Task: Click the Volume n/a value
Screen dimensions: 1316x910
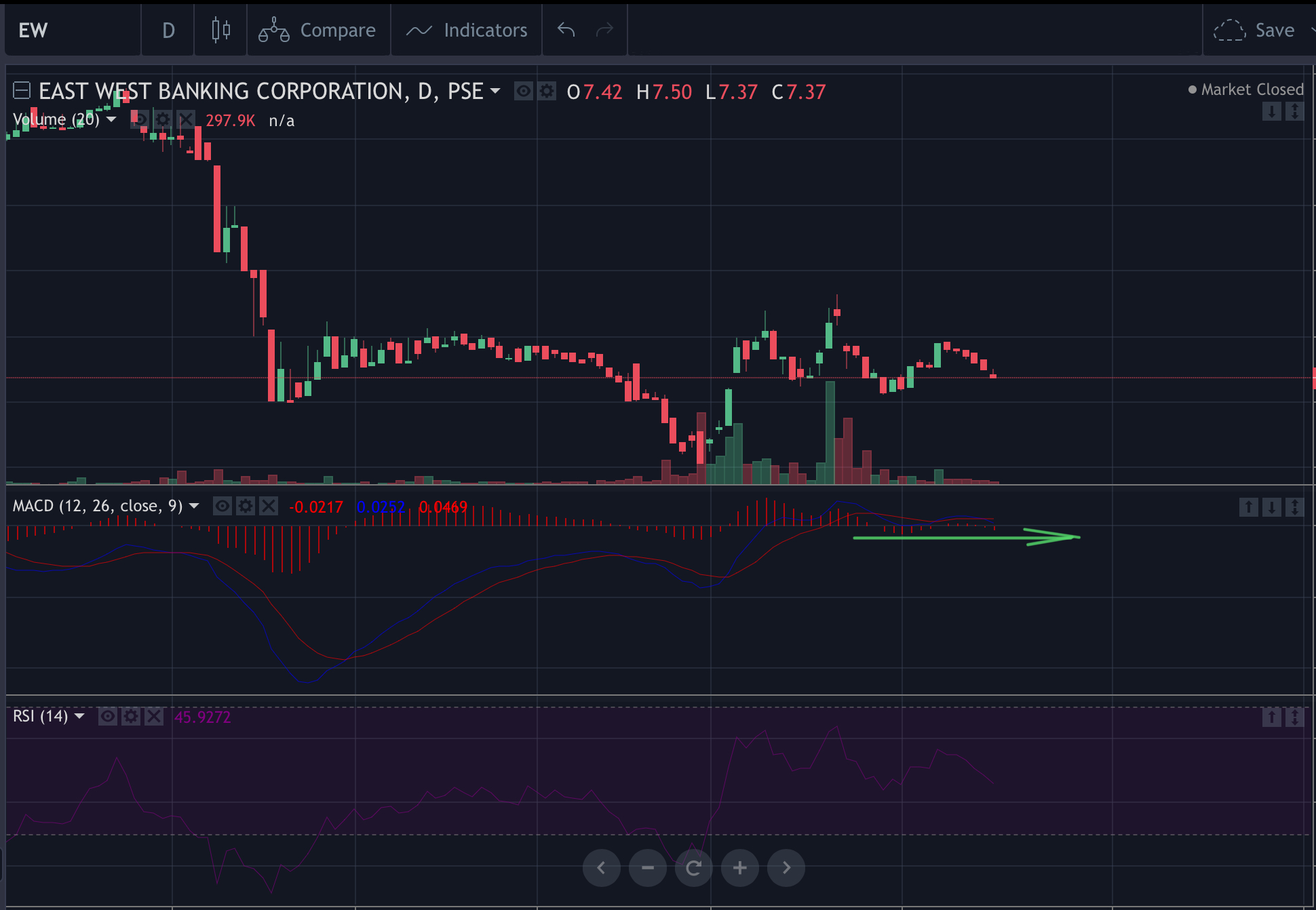Action: click(x=282, y=121)
